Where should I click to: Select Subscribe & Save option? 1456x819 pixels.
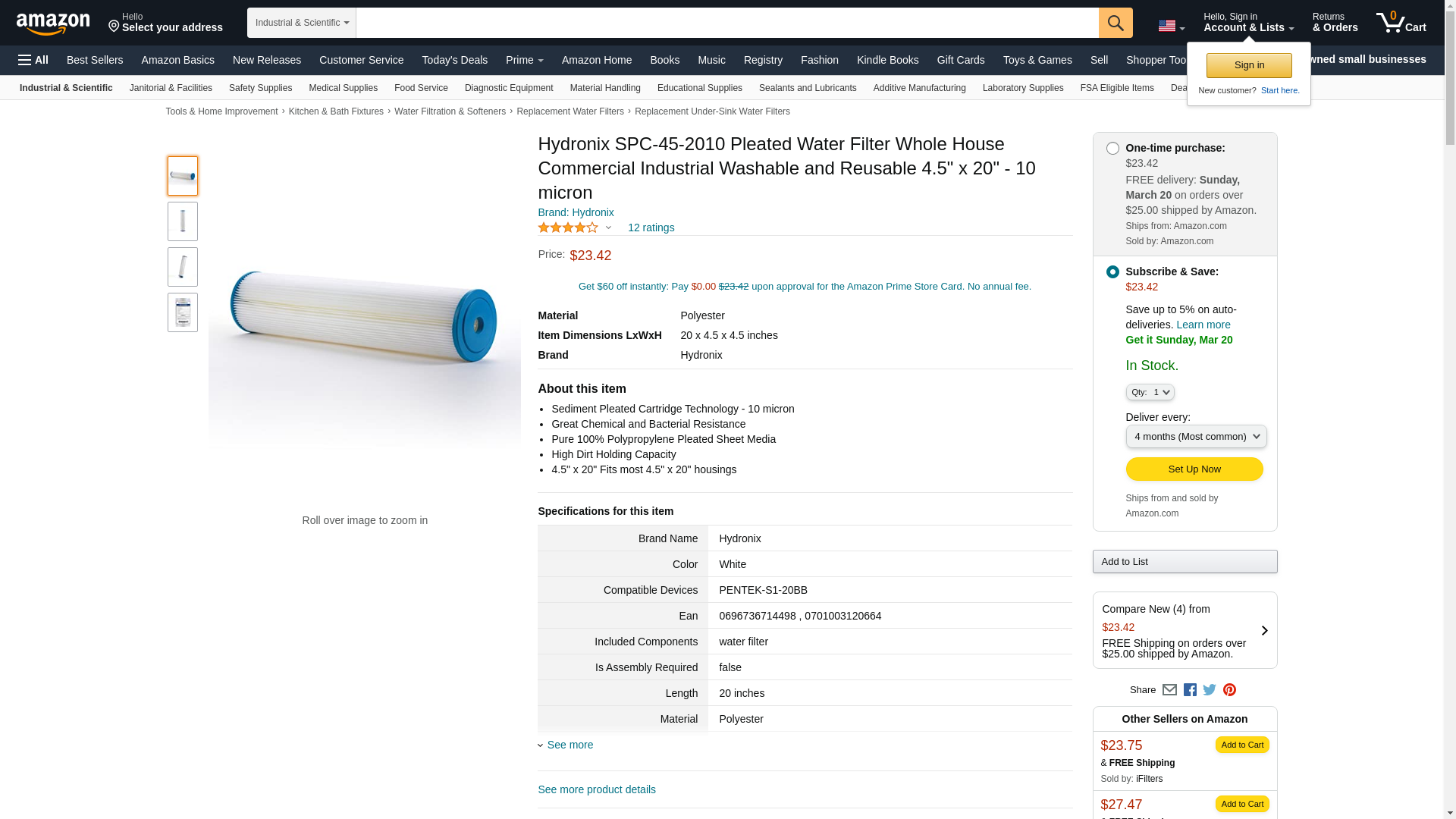click(1112, 272)
